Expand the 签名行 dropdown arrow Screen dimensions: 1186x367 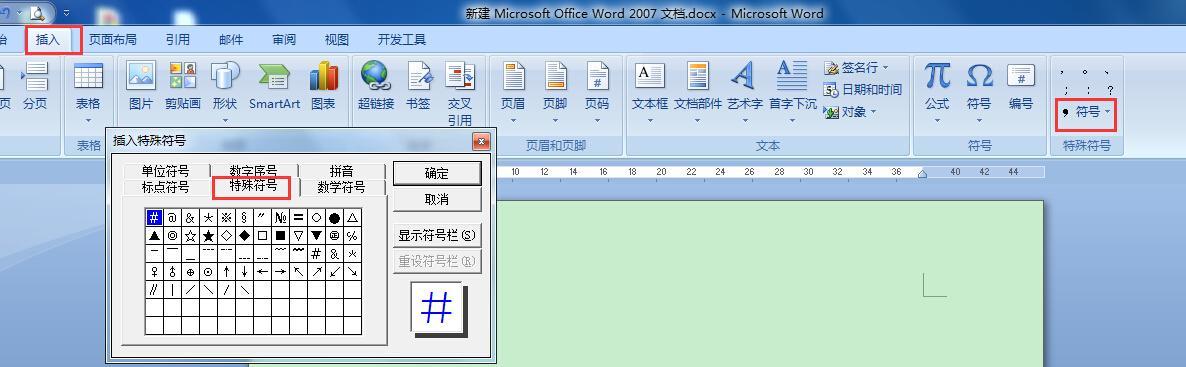(x=885, y=68)
